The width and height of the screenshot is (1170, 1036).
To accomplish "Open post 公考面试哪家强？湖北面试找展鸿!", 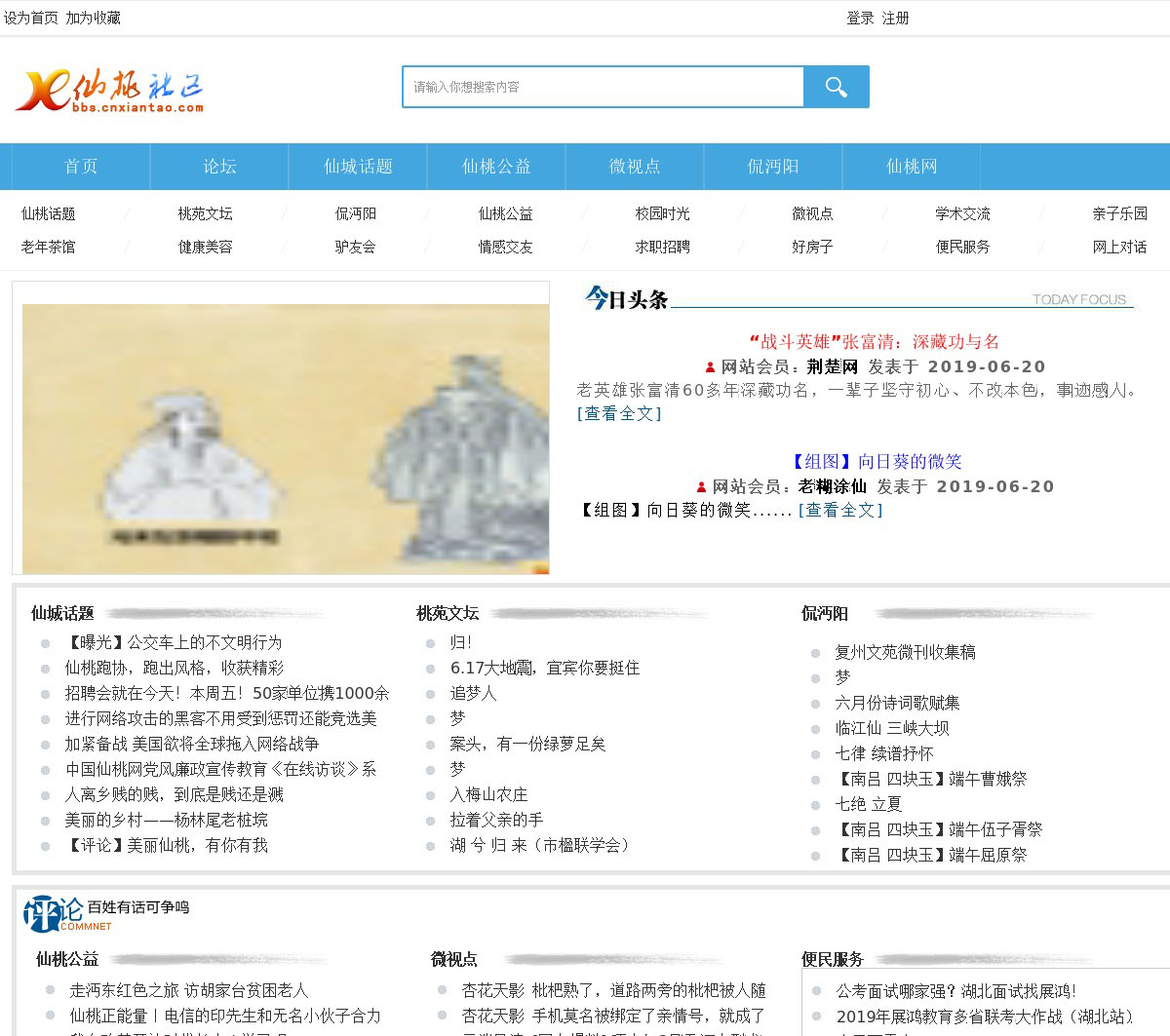I will tap(956, 992).
